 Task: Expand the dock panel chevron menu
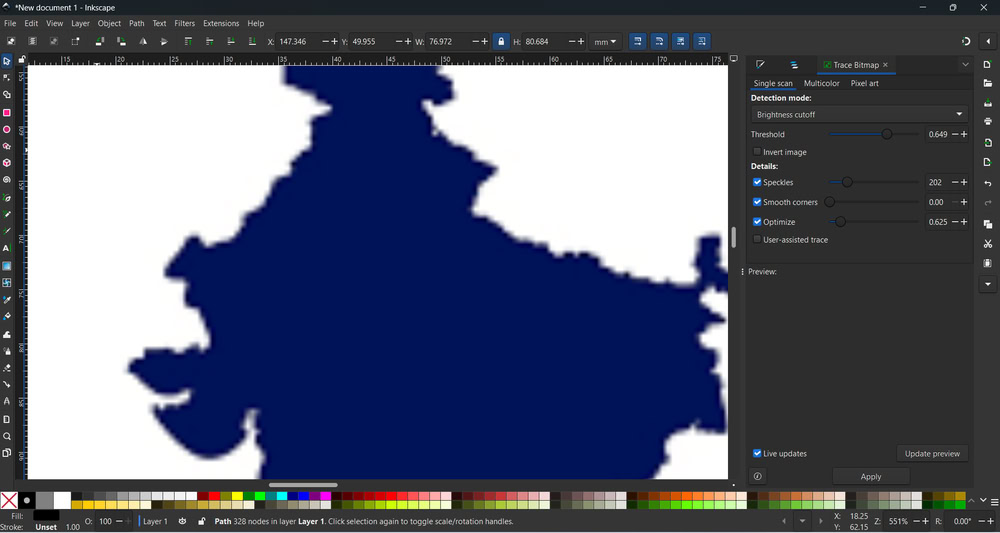[965, 65]
